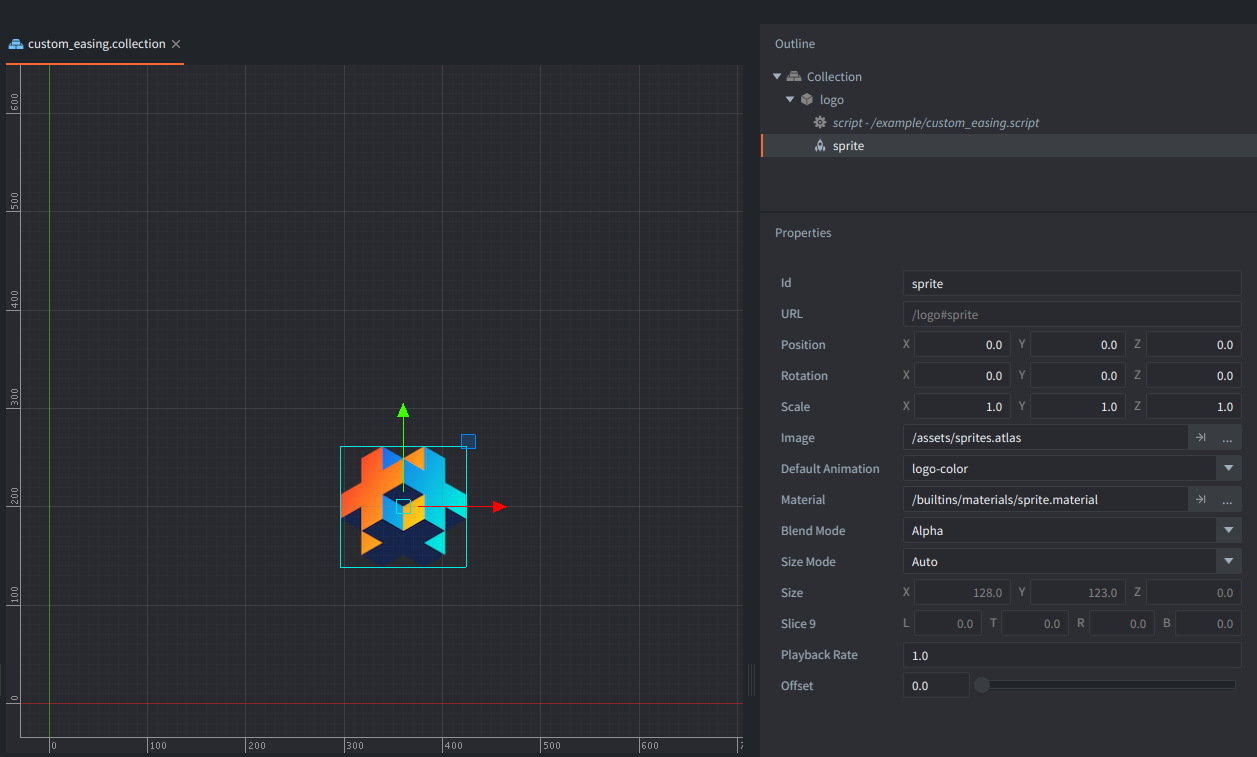This screenshot has width=1257, height=757.
Task: Open the Default Animation dropdown
Action: [1228, 469]
